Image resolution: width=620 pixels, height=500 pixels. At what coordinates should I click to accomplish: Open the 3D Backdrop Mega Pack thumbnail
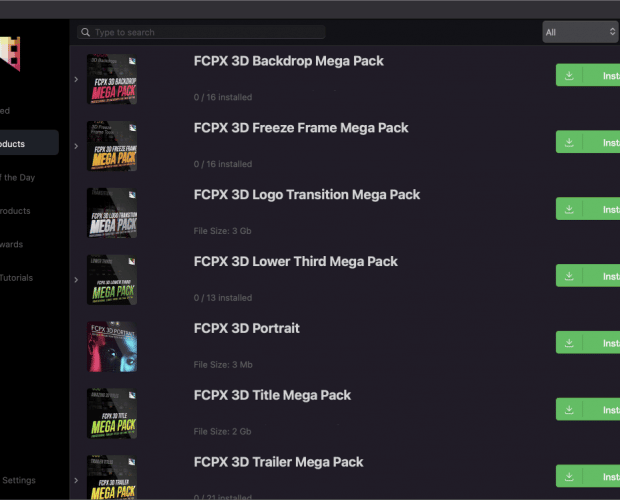(x=112, y=79)
